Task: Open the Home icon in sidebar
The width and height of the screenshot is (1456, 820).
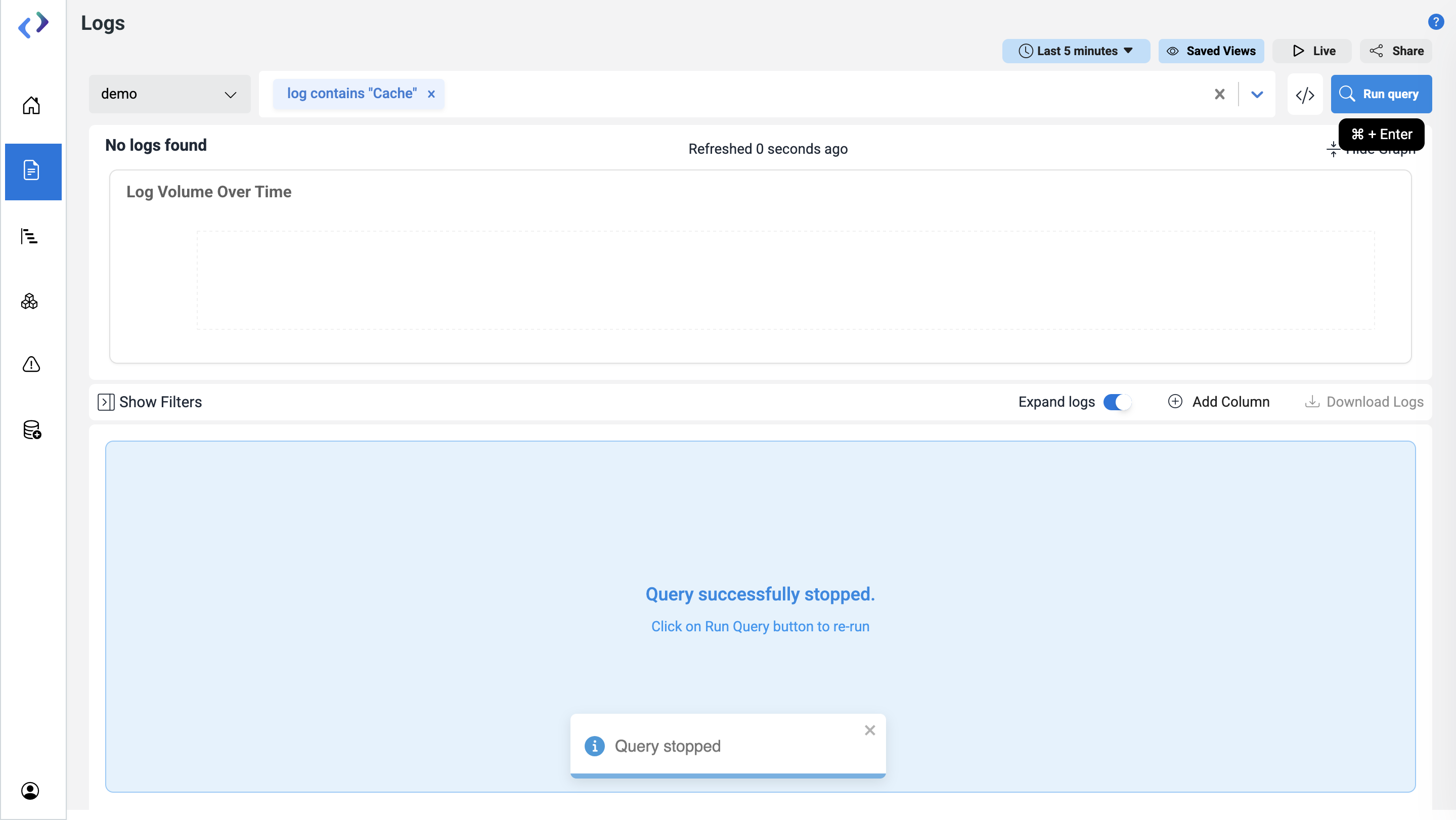Action: coord(31,105)
